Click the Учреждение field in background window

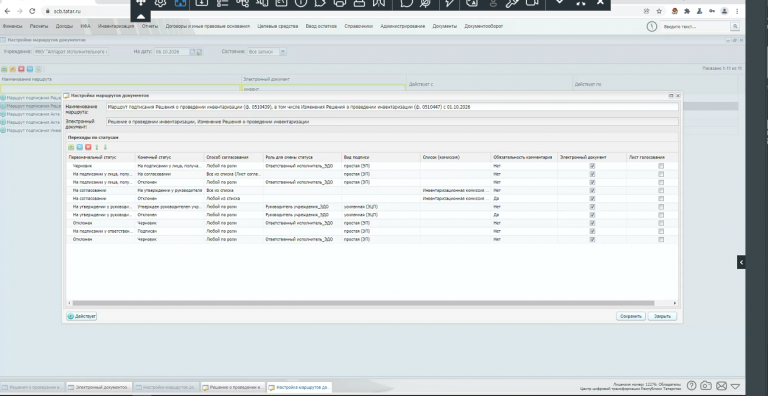pos(71,51)
